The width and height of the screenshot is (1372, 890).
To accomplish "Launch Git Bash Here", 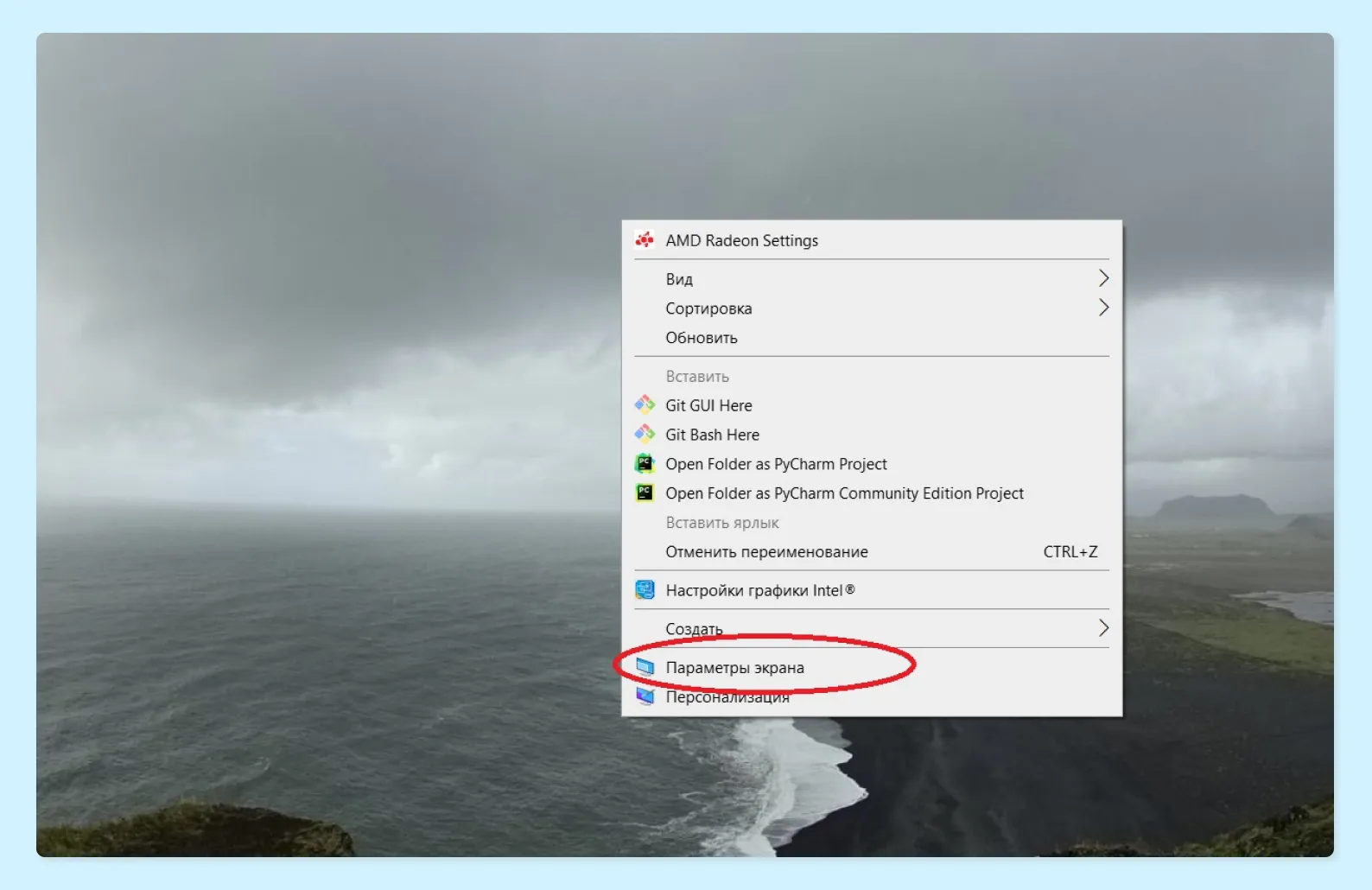I will (872, 435).
